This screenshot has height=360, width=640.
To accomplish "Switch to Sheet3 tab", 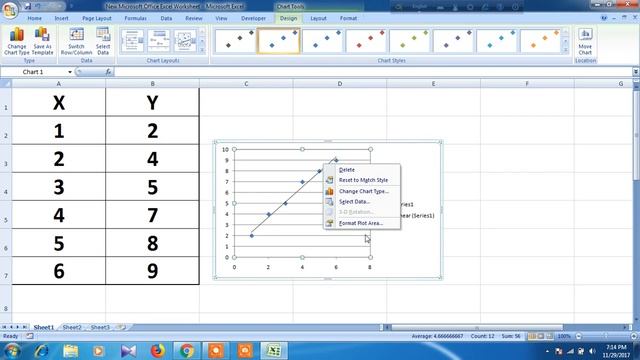I will coord(100,327).
